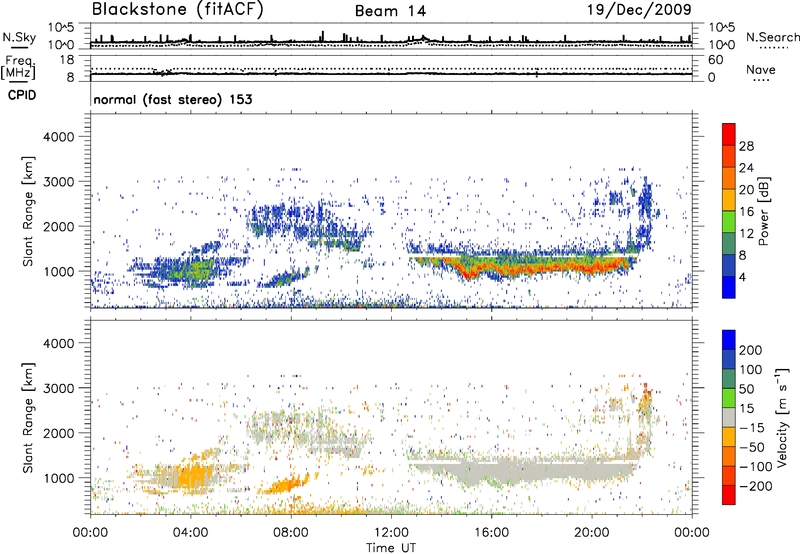
Task: Select the "50" velocity color bar label
Action: [x=746, y=389]
